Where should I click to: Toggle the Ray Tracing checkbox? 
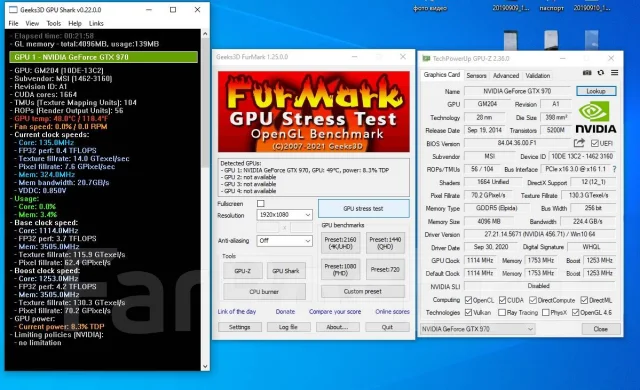point(502,312)
